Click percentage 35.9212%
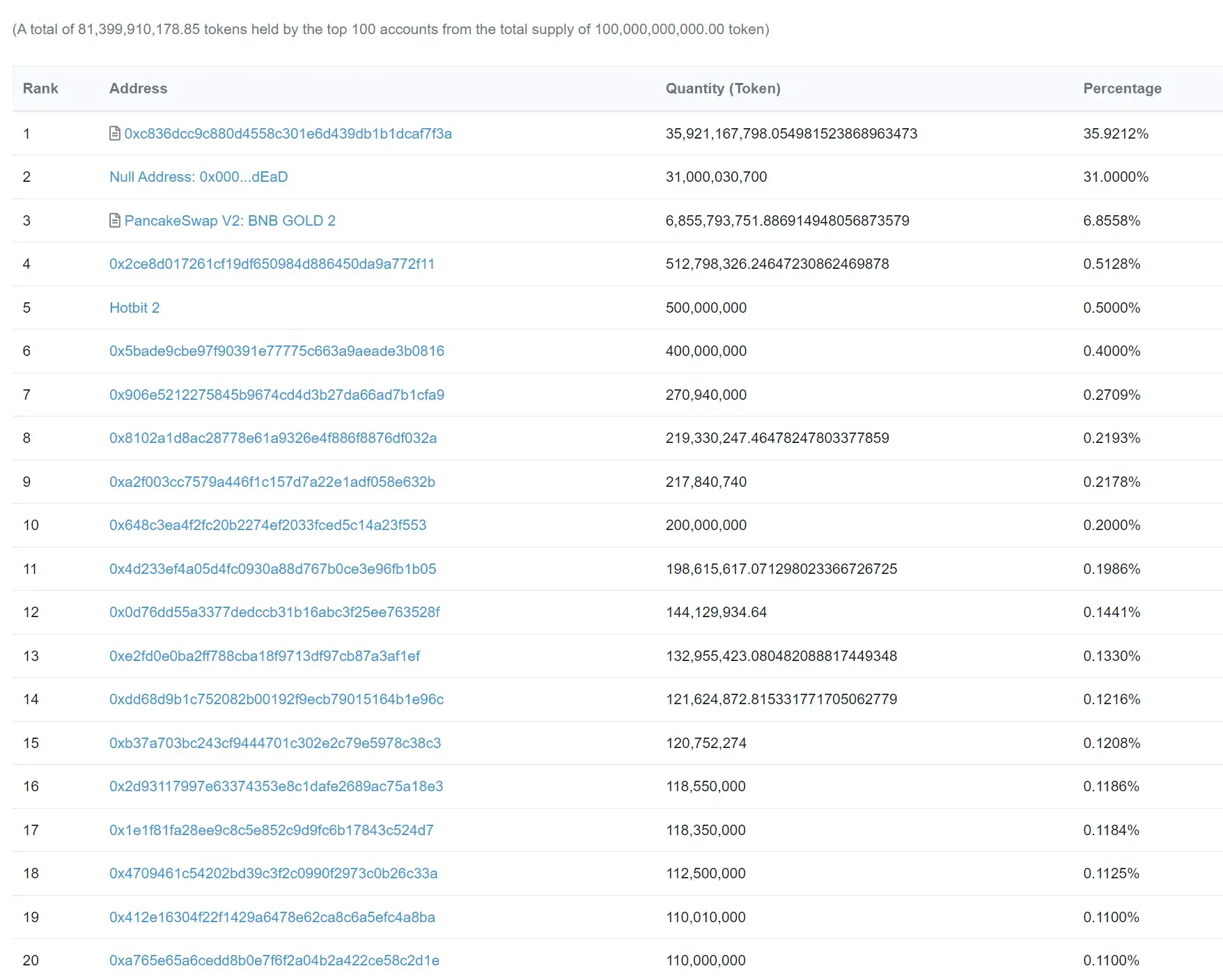1223x980 pixels. 1116,133
